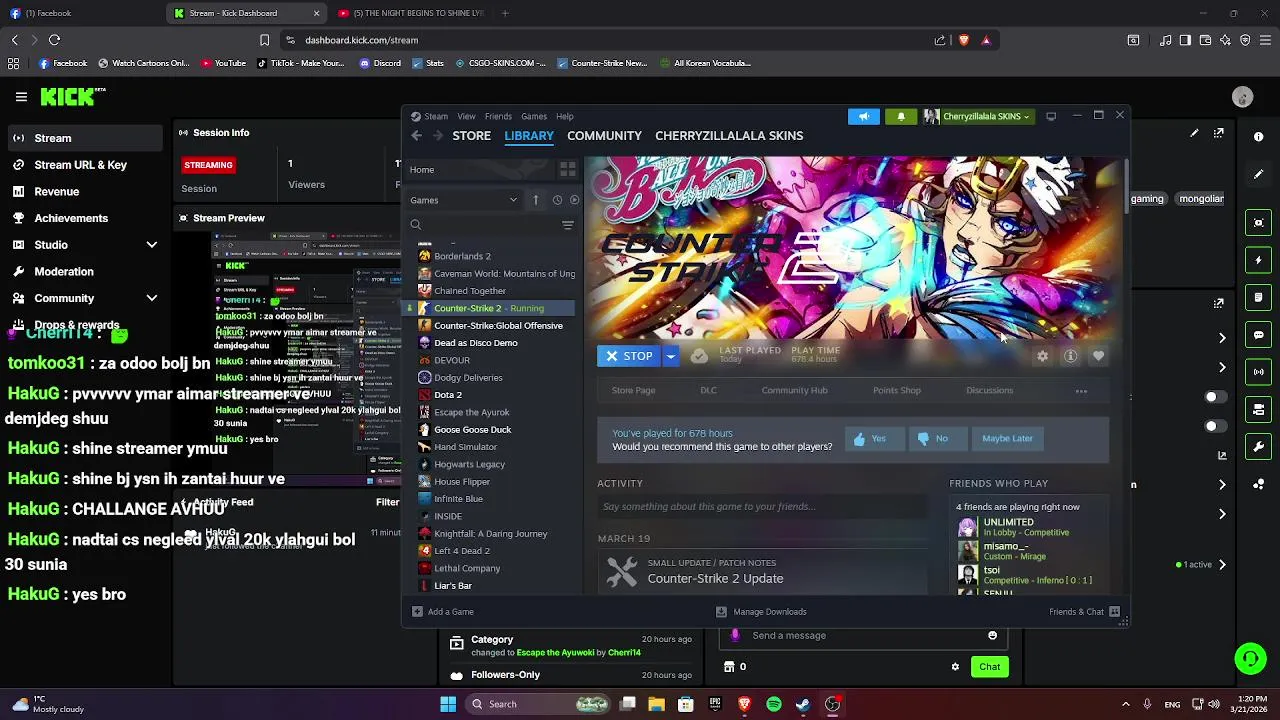Viewport: 1280px width, 720px height.
Task: Open Kick sidebar wrench tools icon
Action: pyautogui.click(x=1259, y=447)
